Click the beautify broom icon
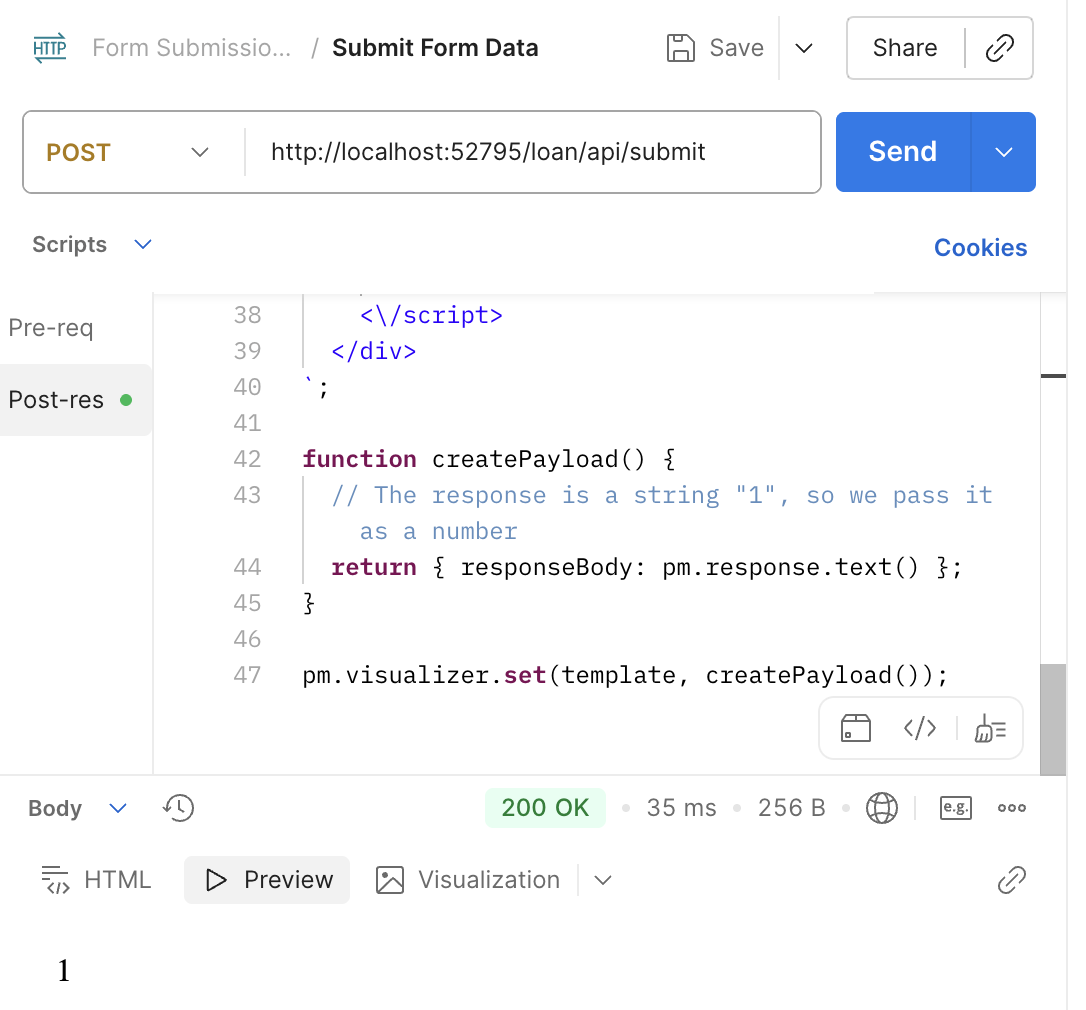Image resolution: width=1086 pixels, height=1010 pixels. click(991, 728)
